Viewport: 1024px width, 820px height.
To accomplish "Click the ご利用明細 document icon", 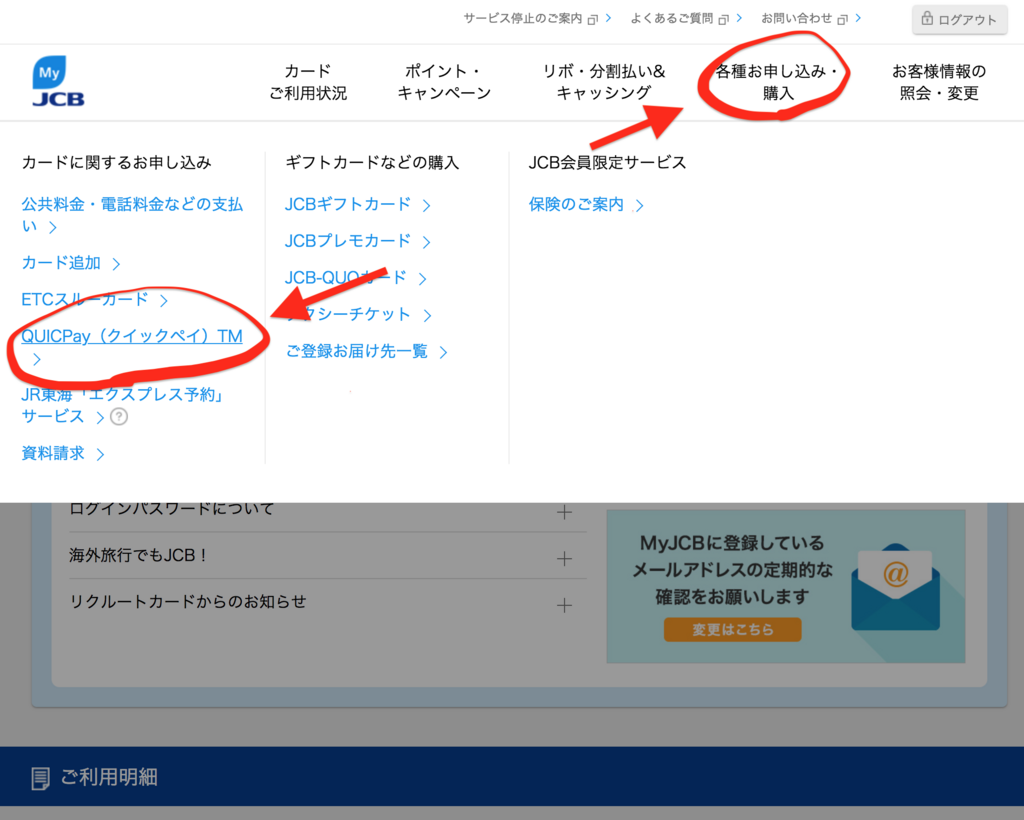I will [40, 778].
